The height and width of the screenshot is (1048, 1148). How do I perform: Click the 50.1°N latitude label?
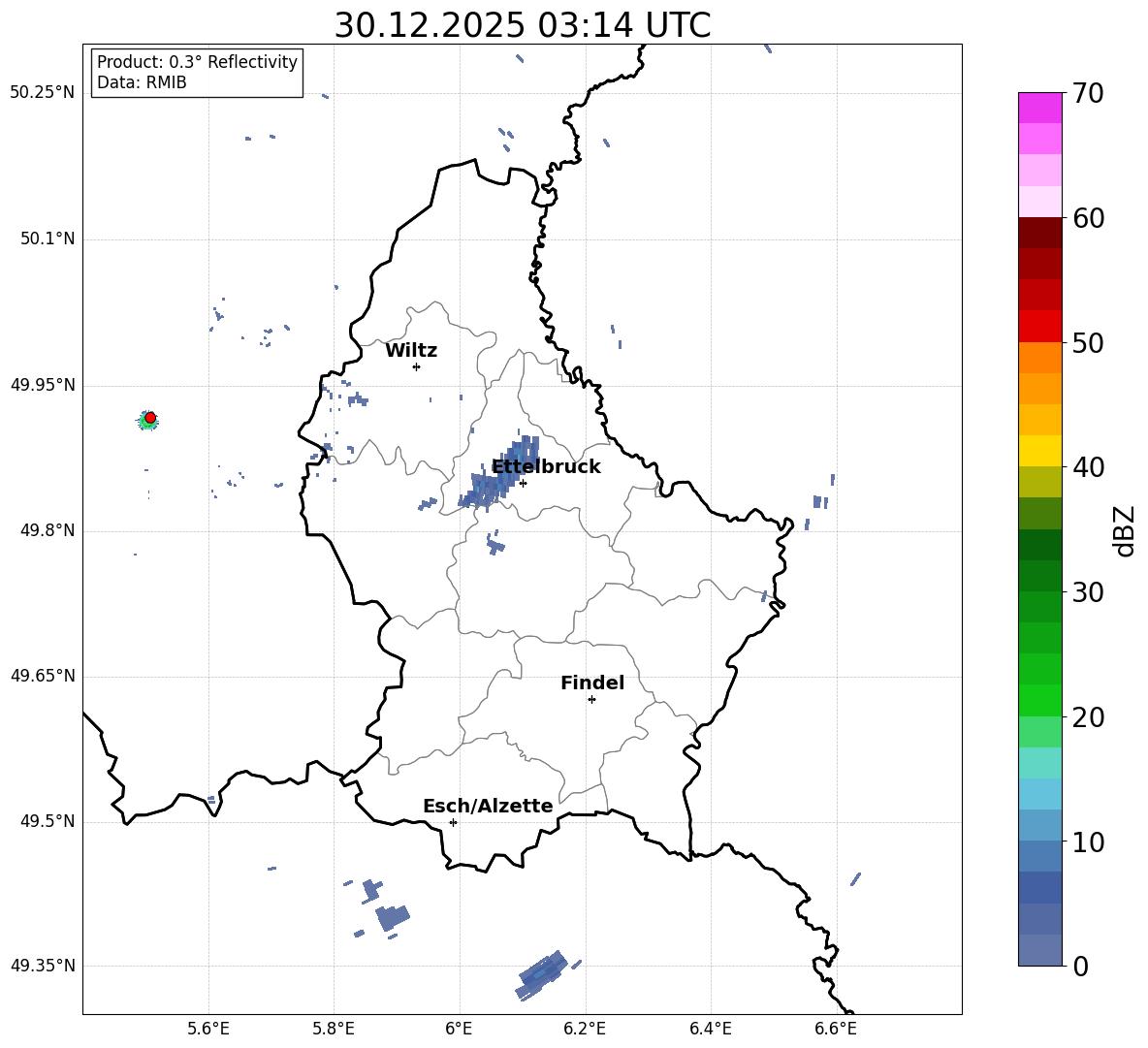pos(48,239)
